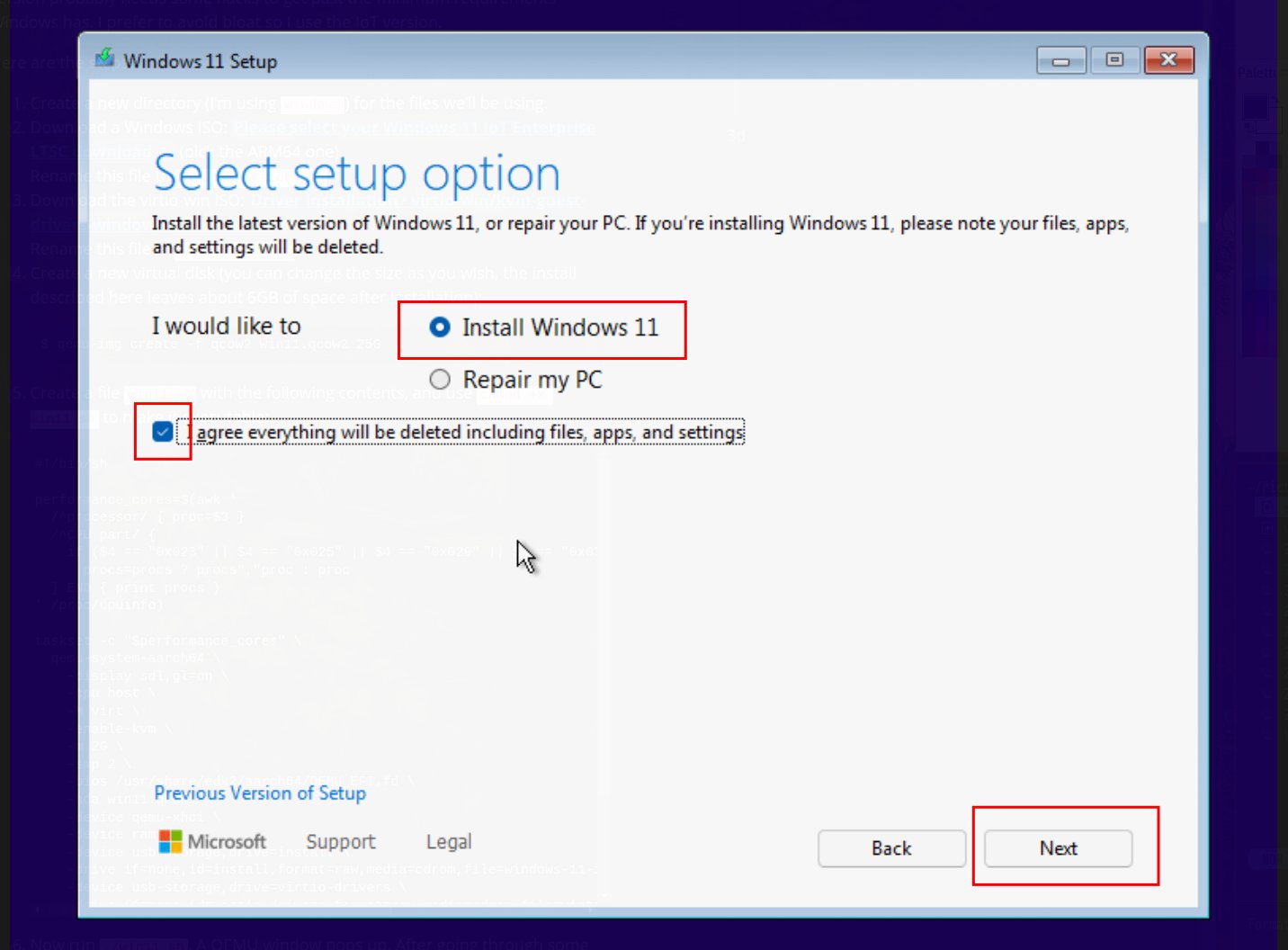Maximize the Windows 11 Setup window
This screenshot has height=950, width=1288.
coord(1114,60)
